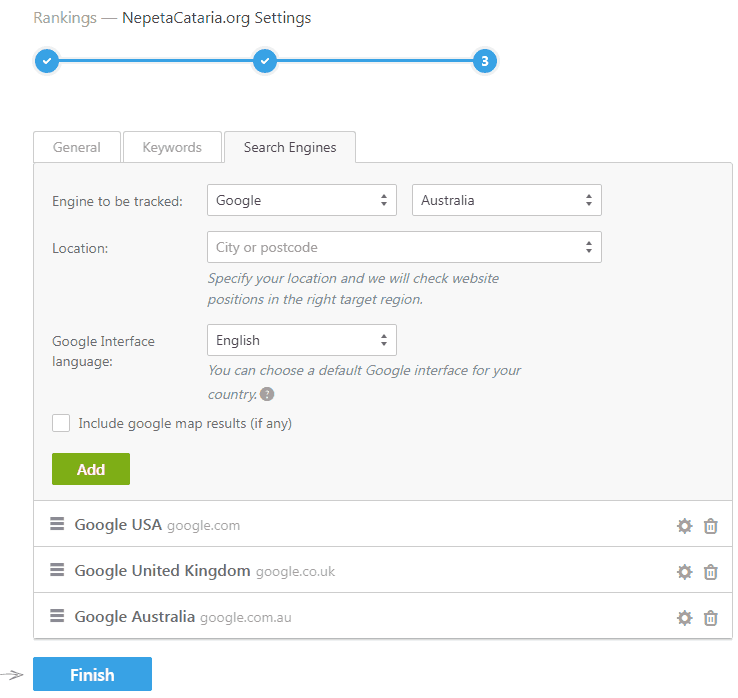
Task: Enable Include google map results checkbox
Action: click(x=61, y=423)
